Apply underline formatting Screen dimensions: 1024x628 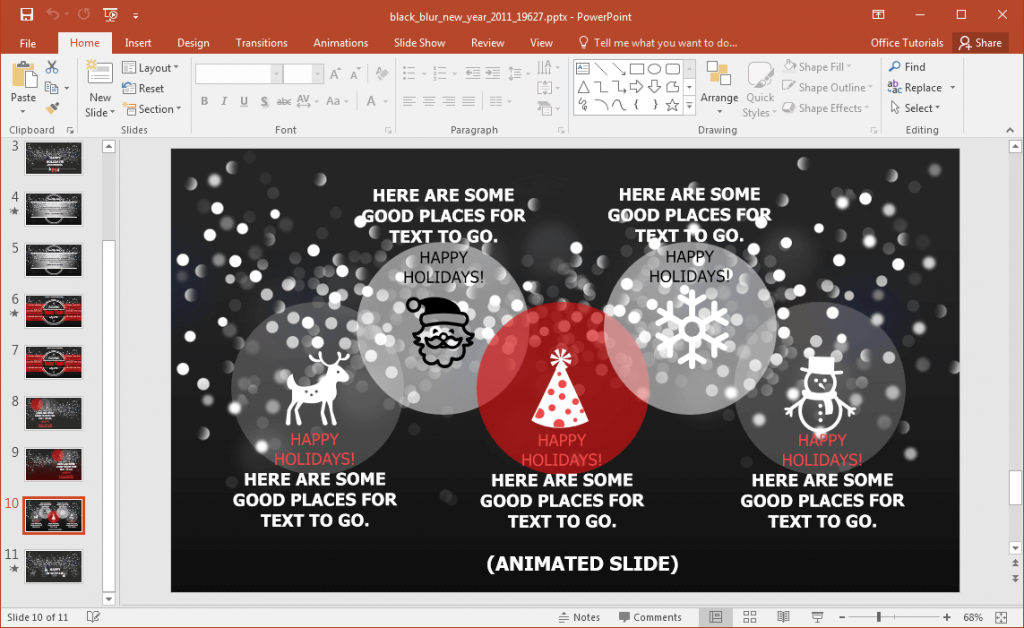243,101
